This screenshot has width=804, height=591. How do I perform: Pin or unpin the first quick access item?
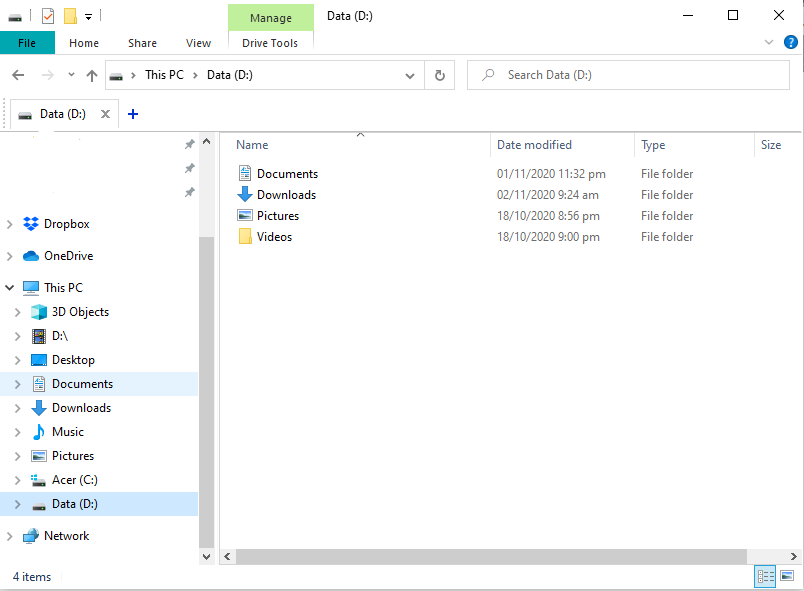click(x=189, y=144)
